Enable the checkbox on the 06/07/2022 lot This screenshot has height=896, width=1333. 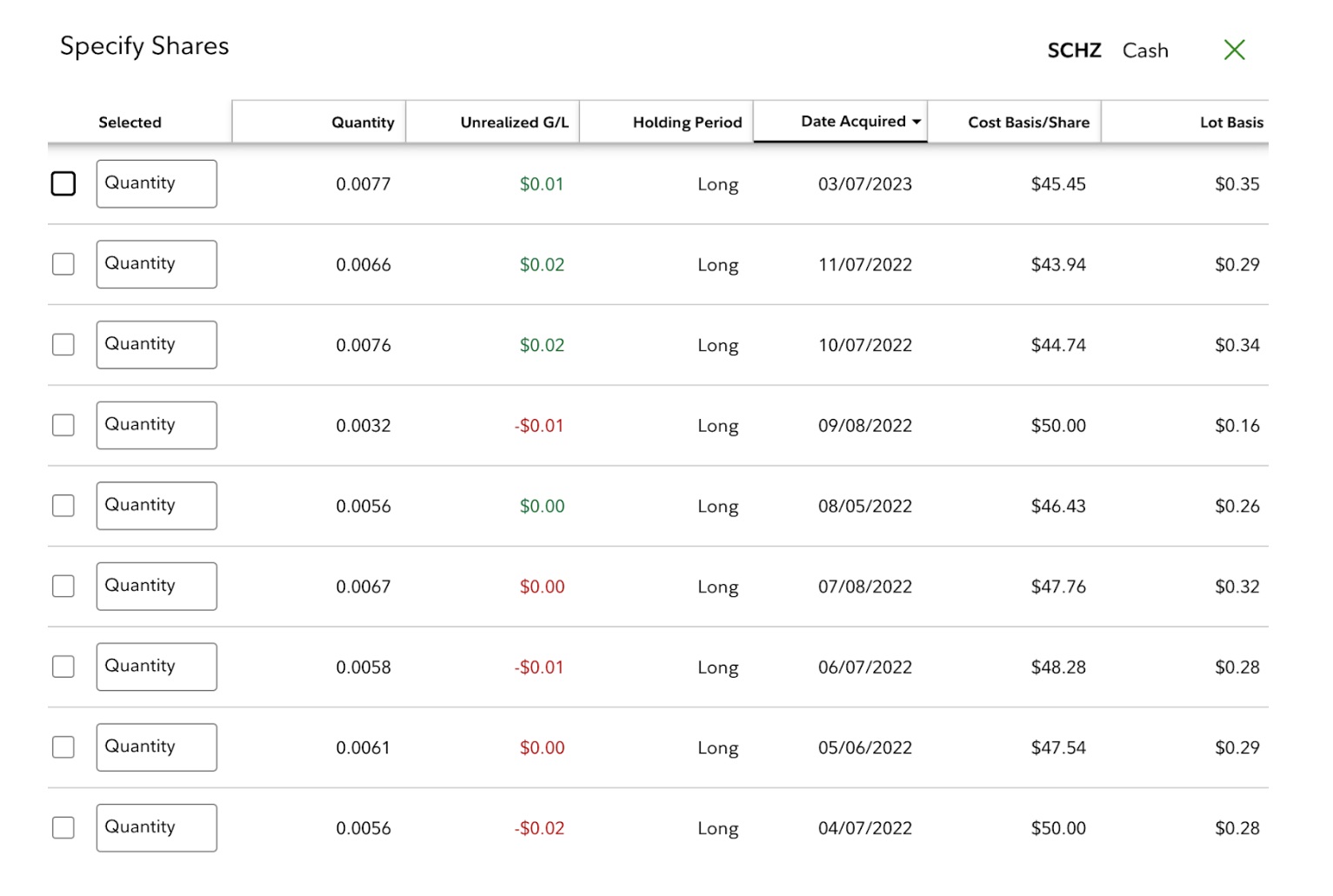(x=63, y=667)
